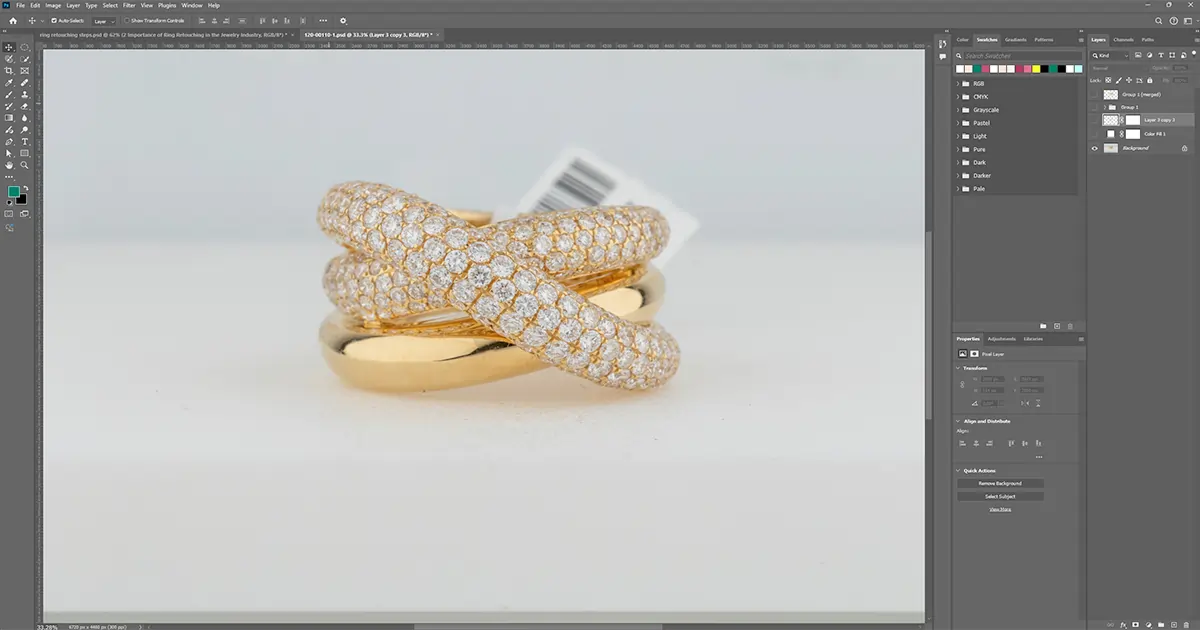The height and width of the screenshot is (630, 1200).
Task: Toggle visibility of Group 1 layer
Action: (x=1095, y=107)
